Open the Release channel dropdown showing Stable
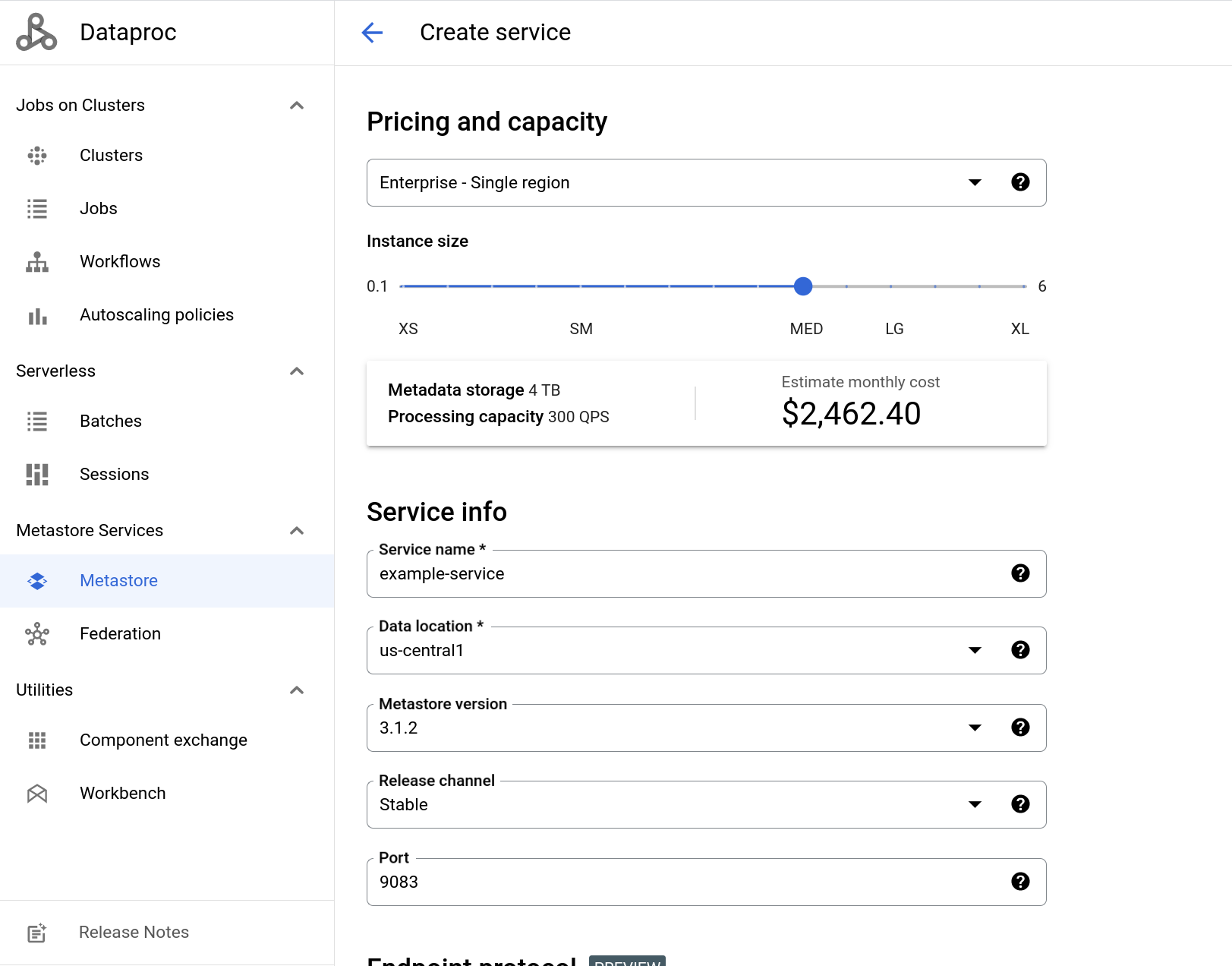 (x=974, y=804)
